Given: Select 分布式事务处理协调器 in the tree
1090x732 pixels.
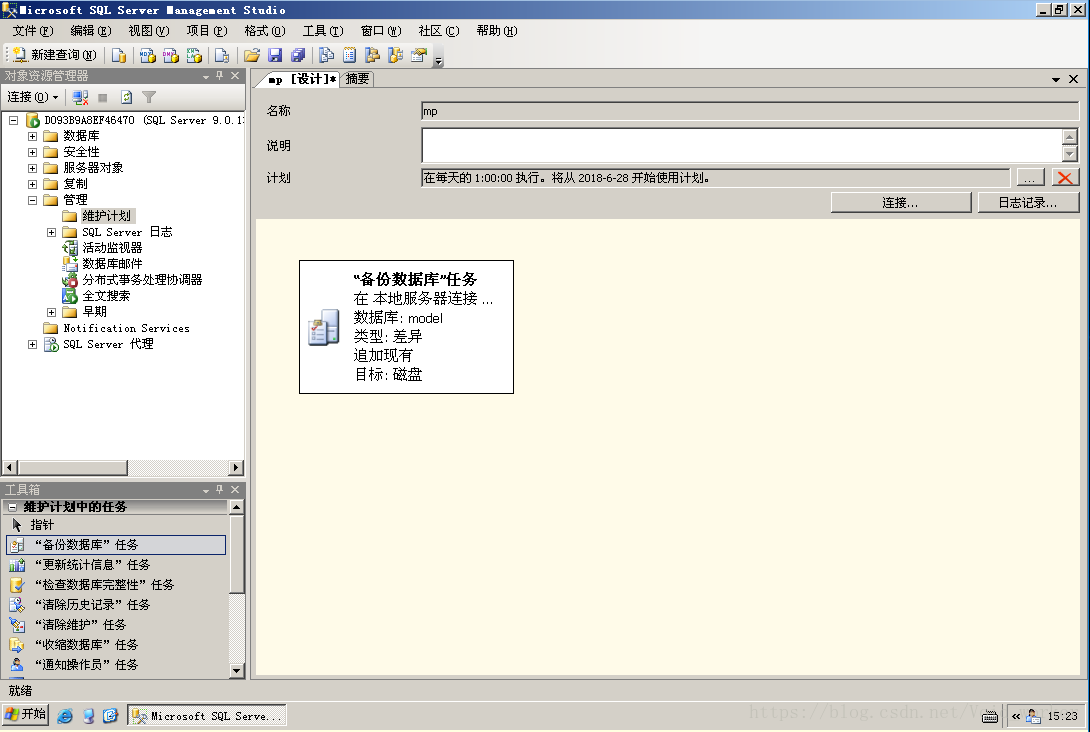Looking at the screenshot, I should 142,279.
